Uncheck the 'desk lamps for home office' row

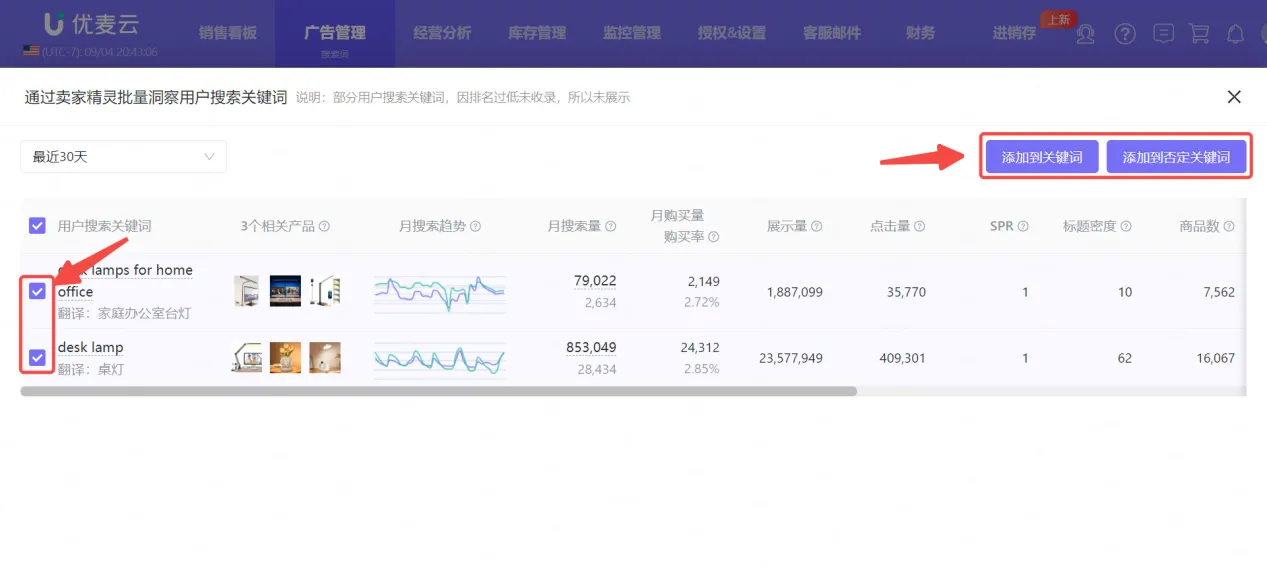pos(37,291)
